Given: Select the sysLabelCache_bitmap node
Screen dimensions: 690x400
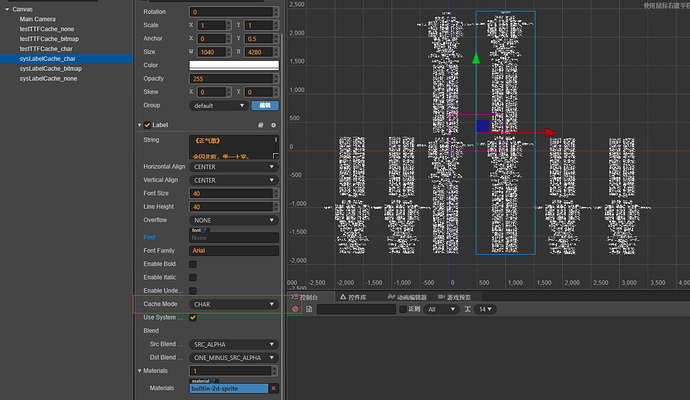Looking at the screenshot, I should [x=51, y=68].
